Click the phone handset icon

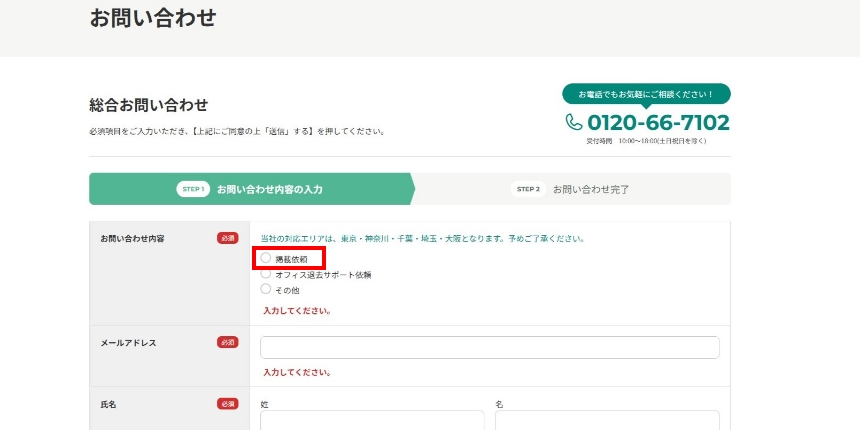[574, 123]
